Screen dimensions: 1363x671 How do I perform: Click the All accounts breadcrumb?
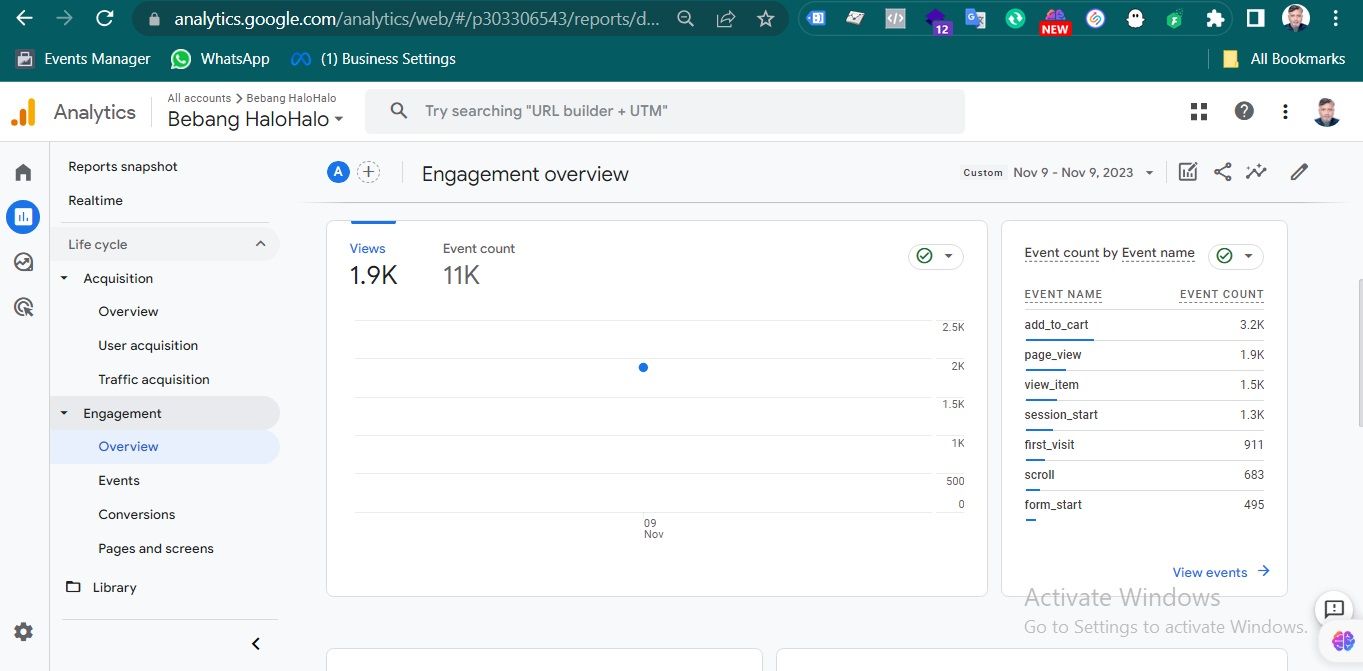click(199, 98)
